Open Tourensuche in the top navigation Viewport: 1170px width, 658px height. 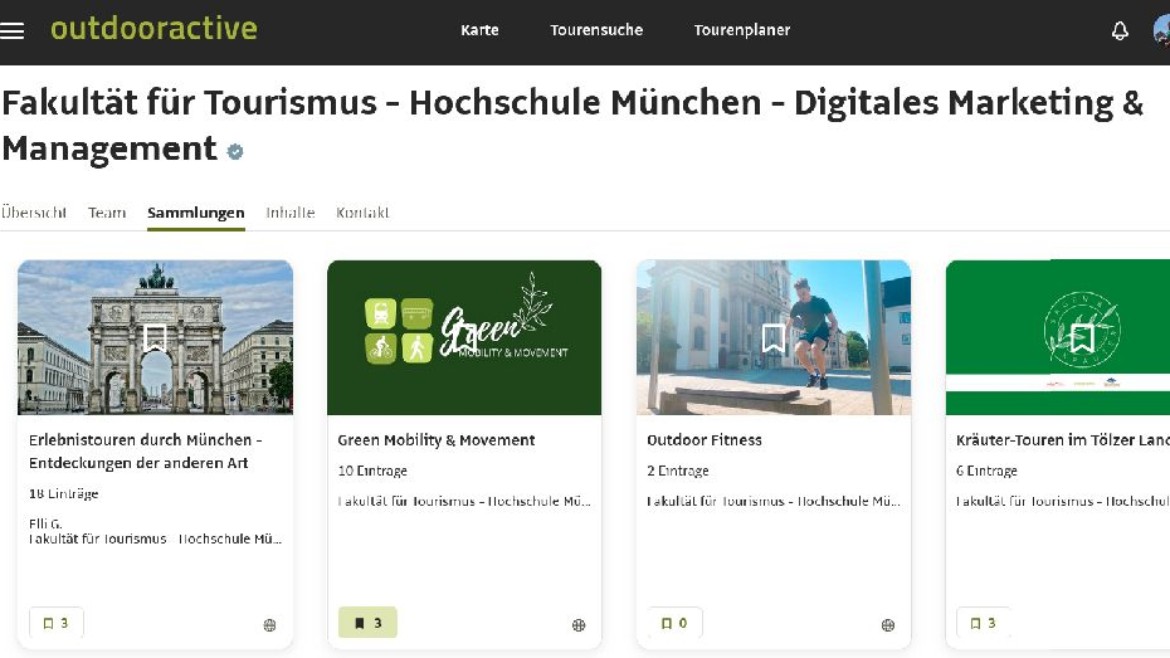596,30
